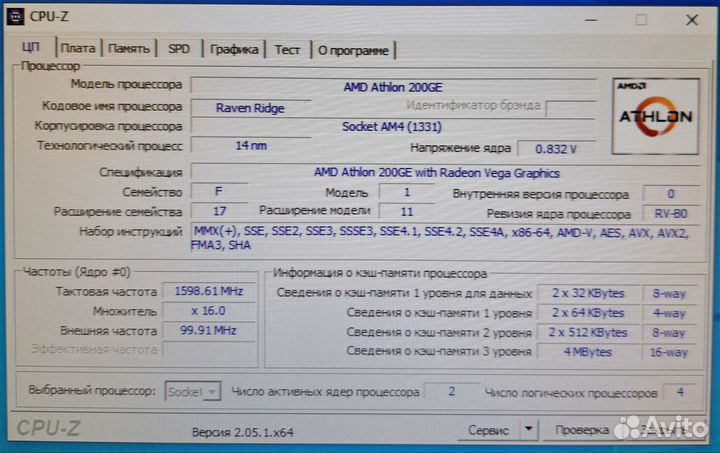Click the 0.832 V core voltage value
720x453 pixels.
tap(556, 149)
